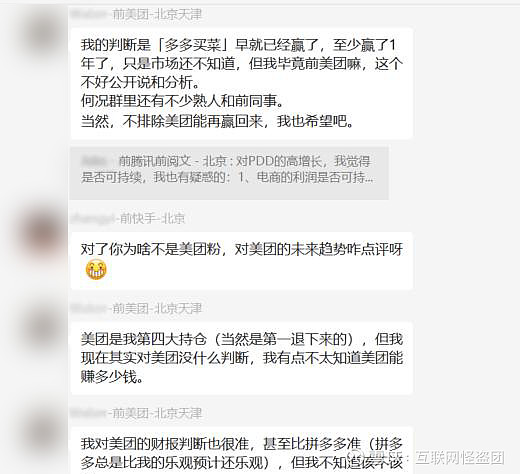Select the topmost 前美团-北京天津 sender name
The width and height of the screenshot is (520, 474).
tap(137, 14)
